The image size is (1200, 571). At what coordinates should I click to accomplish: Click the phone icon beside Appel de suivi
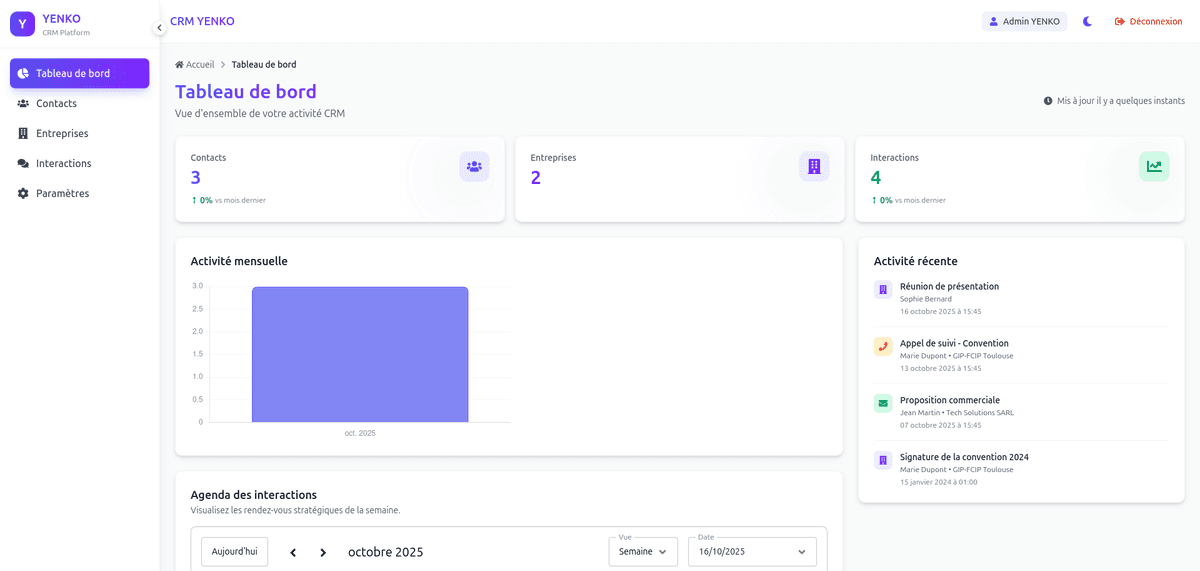[x=883, y=347]
